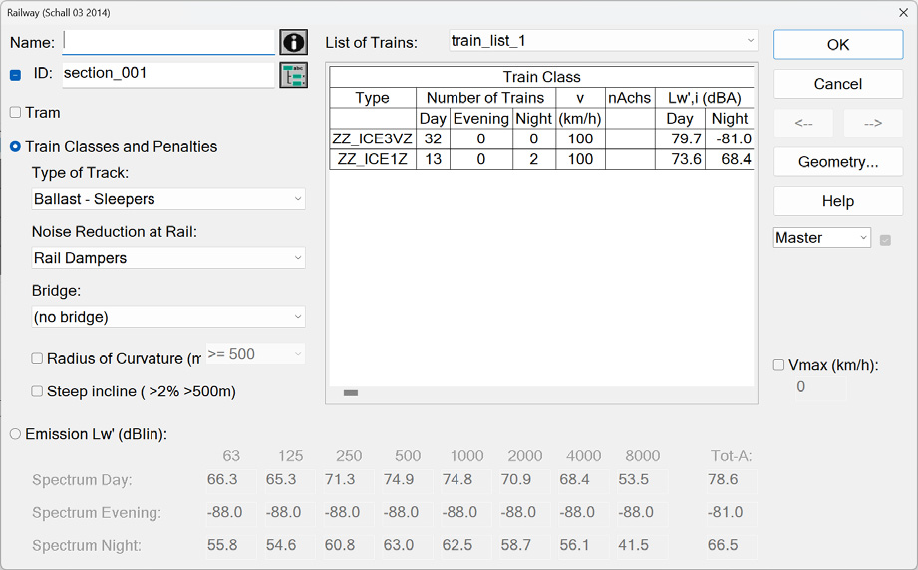The image size is (918, 570).
Task: Open the Master dropdown
Action: [821, 238]
